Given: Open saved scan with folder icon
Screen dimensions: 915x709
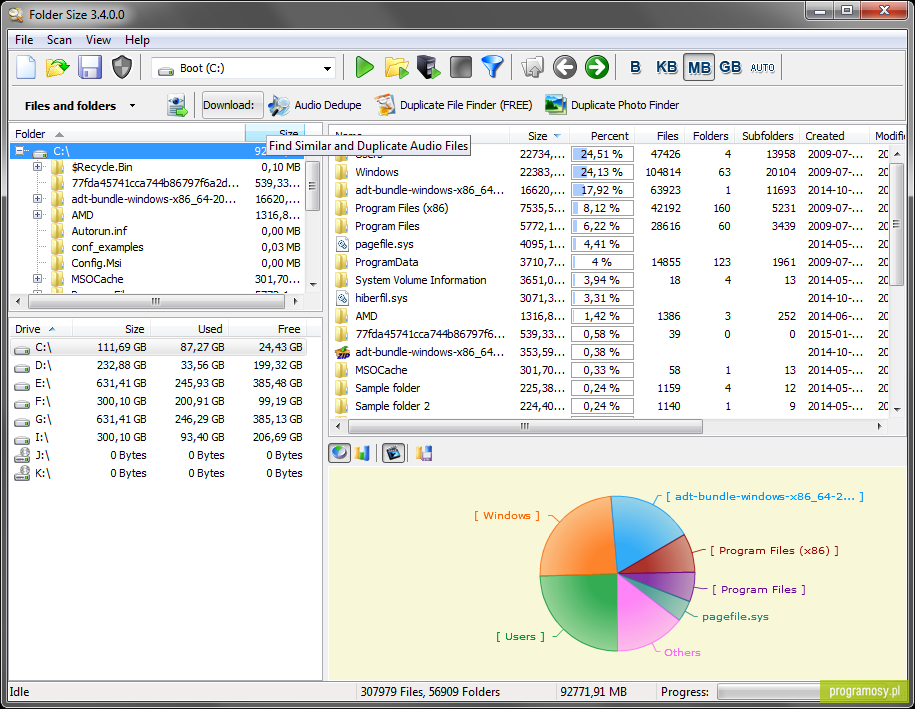Looking at the screenshot, I should pyautogui.click(x=57, y=68).
